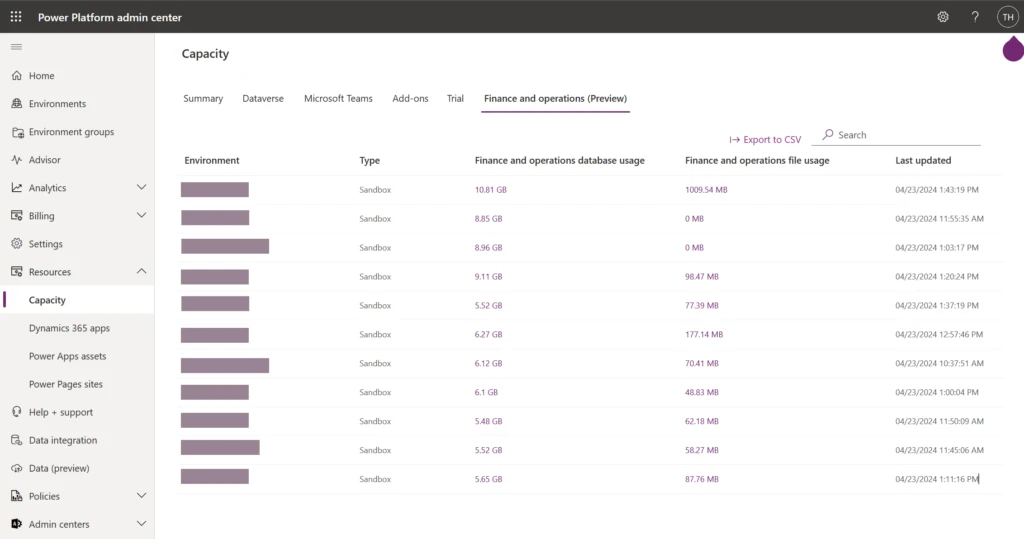Image resolution: width=1024 pixels, height=539 pixels.
Task: Collapse the Resources section chevron
Action: [x=141, y=272]
